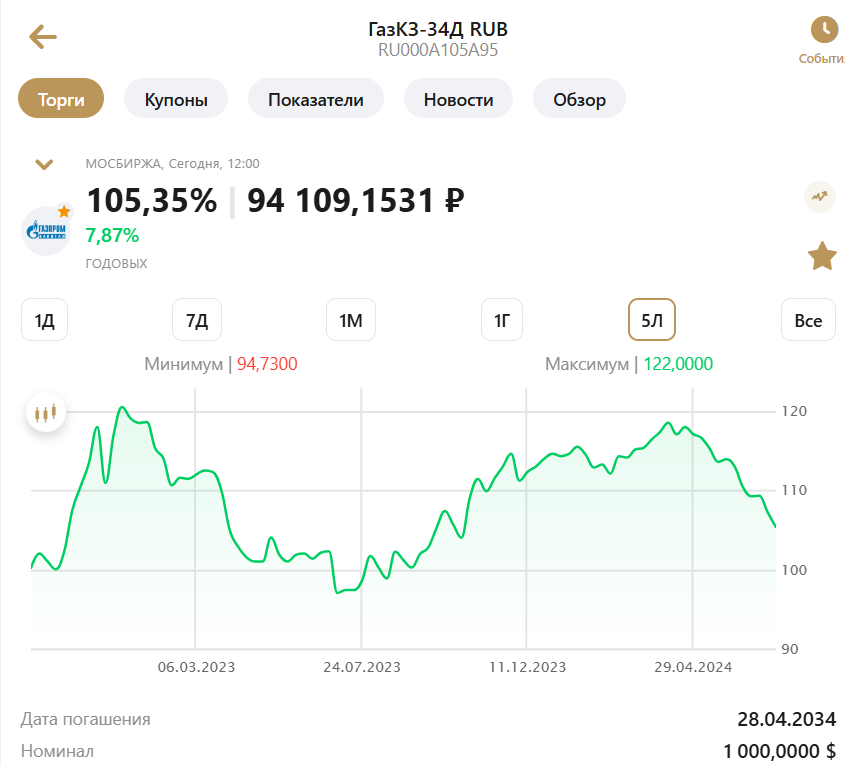This screenshot has width=845, height=765.
Task: Click the Дата погашения label
Action: [85, 719]
